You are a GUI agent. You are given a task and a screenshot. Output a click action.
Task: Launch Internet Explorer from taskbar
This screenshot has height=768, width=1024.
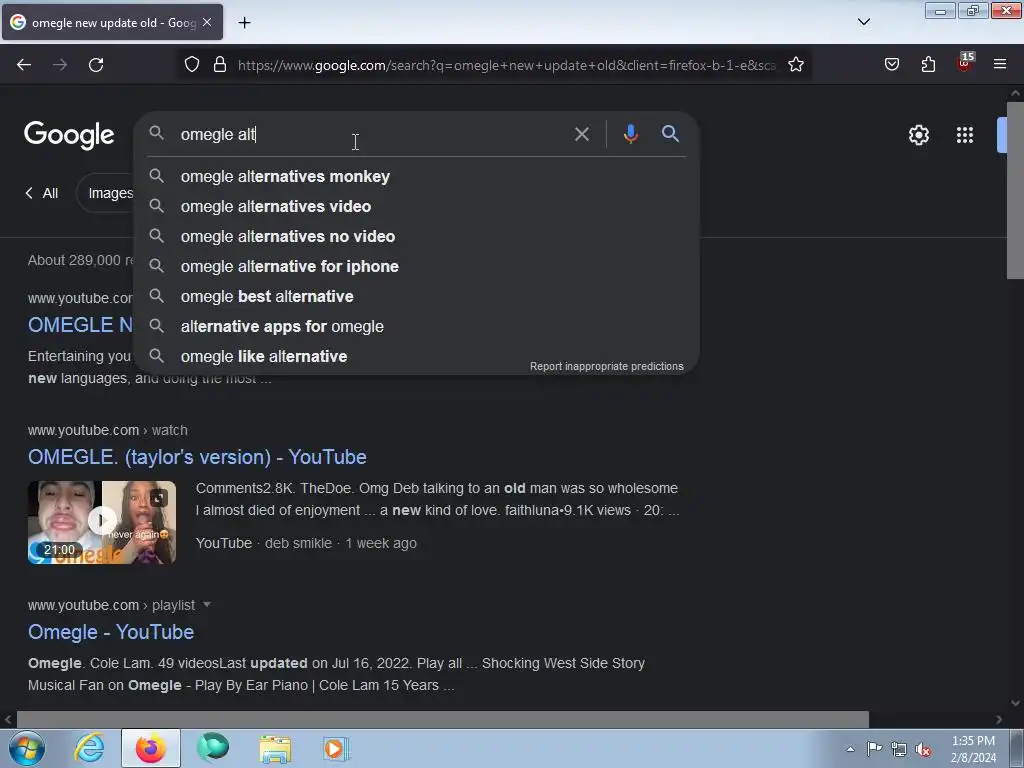tap(89, 748)
